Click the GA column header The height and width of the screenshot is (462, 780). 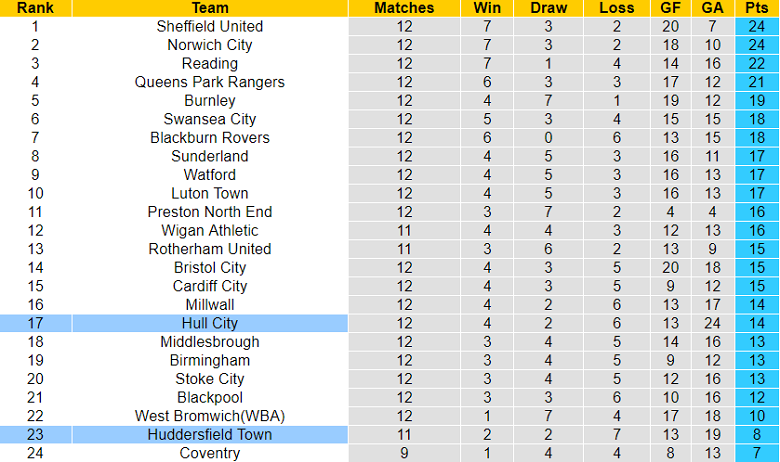coord(713,8)
